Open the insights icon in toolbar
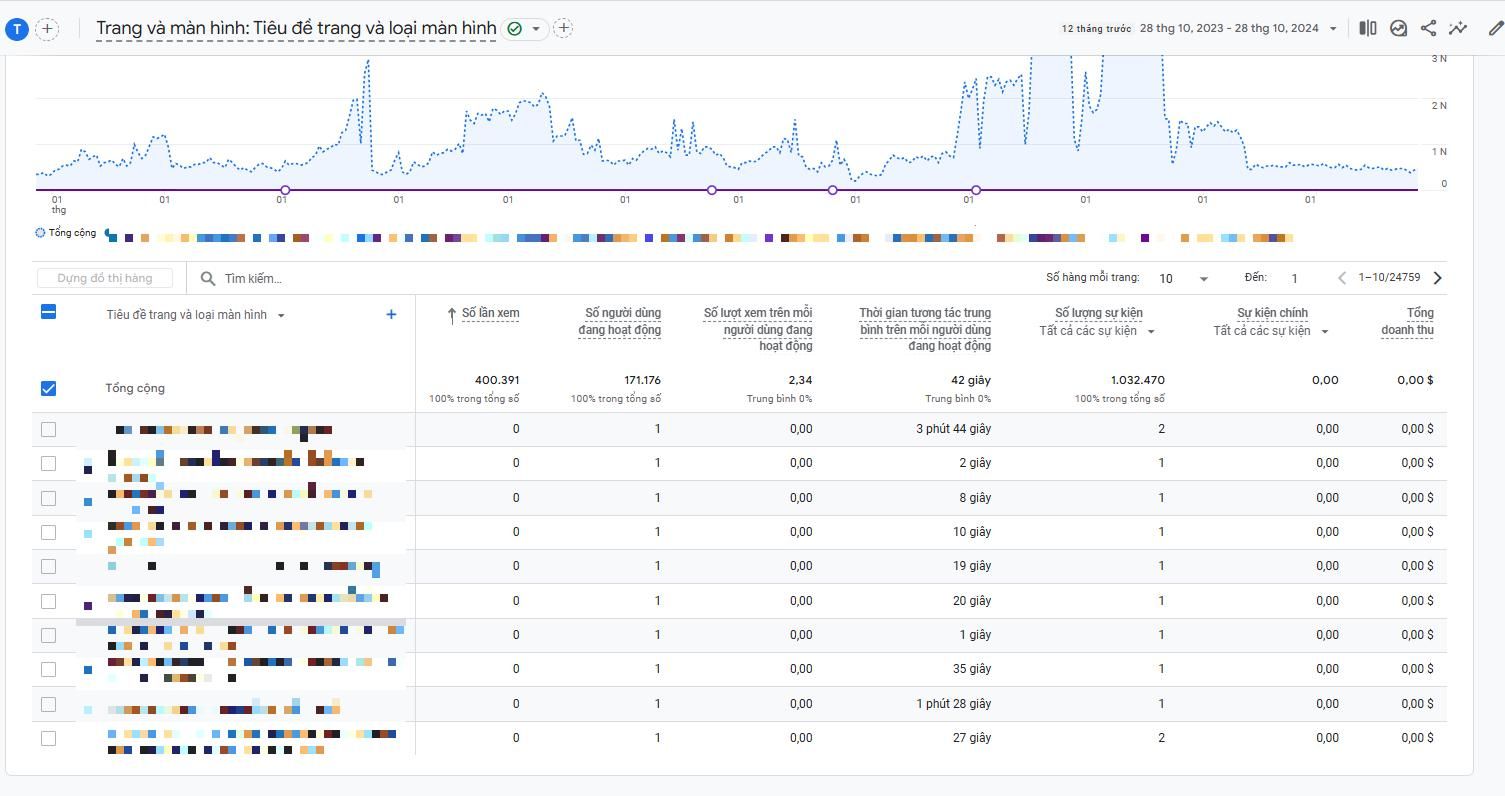This screenshot has height=796, width=1505. [x=1398, y=28]
